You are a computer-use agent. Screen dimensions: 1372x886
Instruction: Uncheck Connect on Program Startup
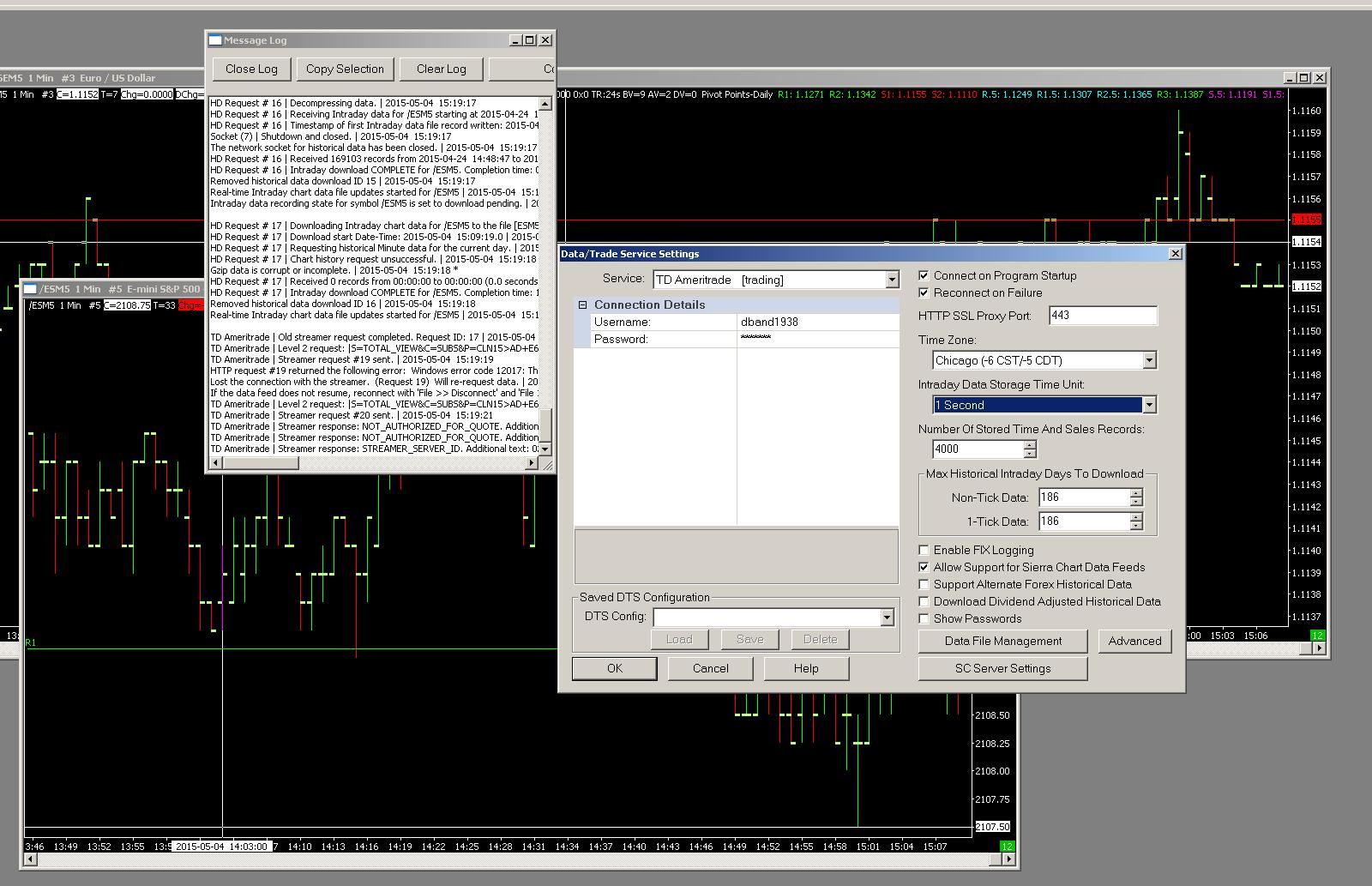pyautogui.click(x=924, y=275)
